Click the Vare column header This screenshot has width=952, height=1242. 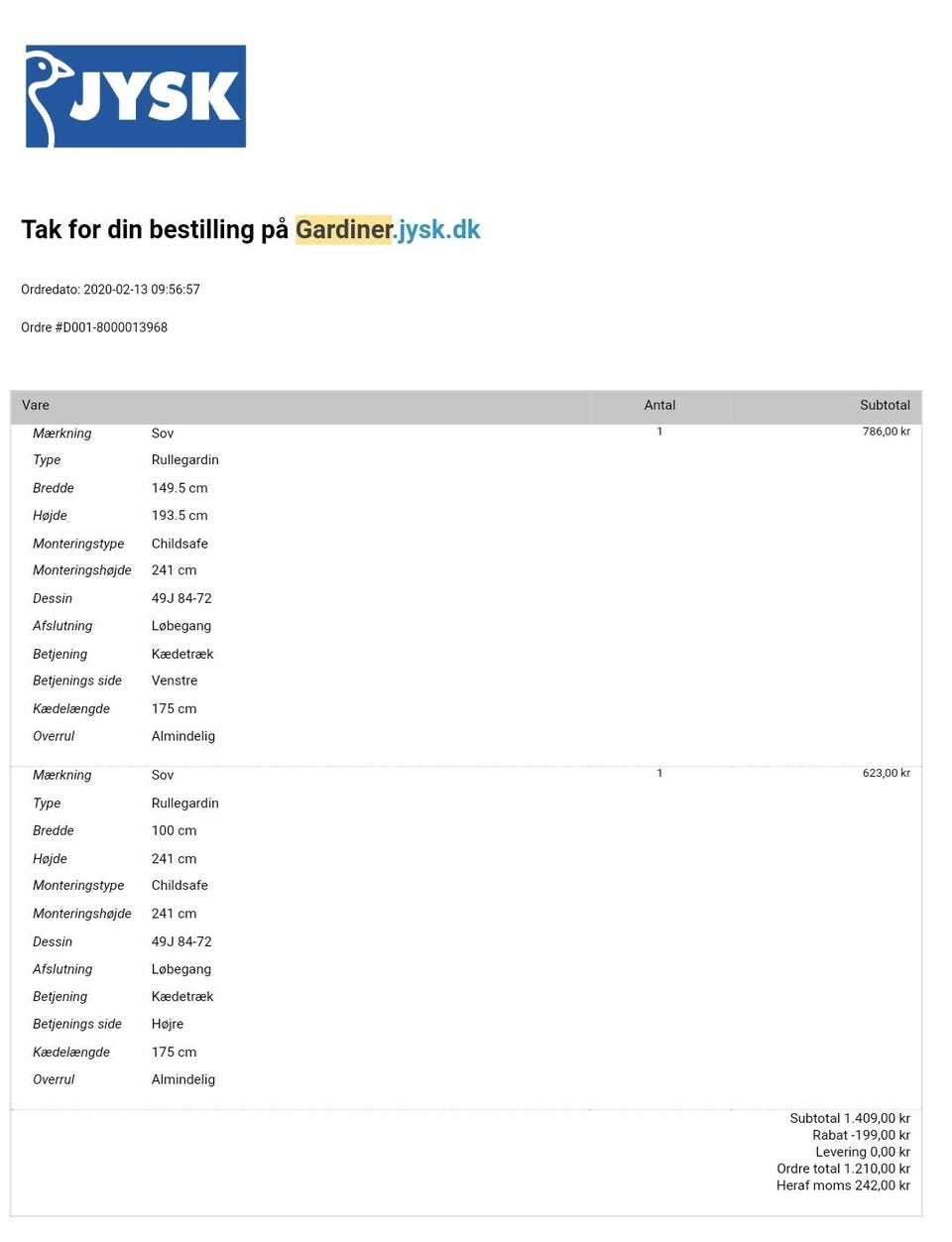(x=36, y=405)
